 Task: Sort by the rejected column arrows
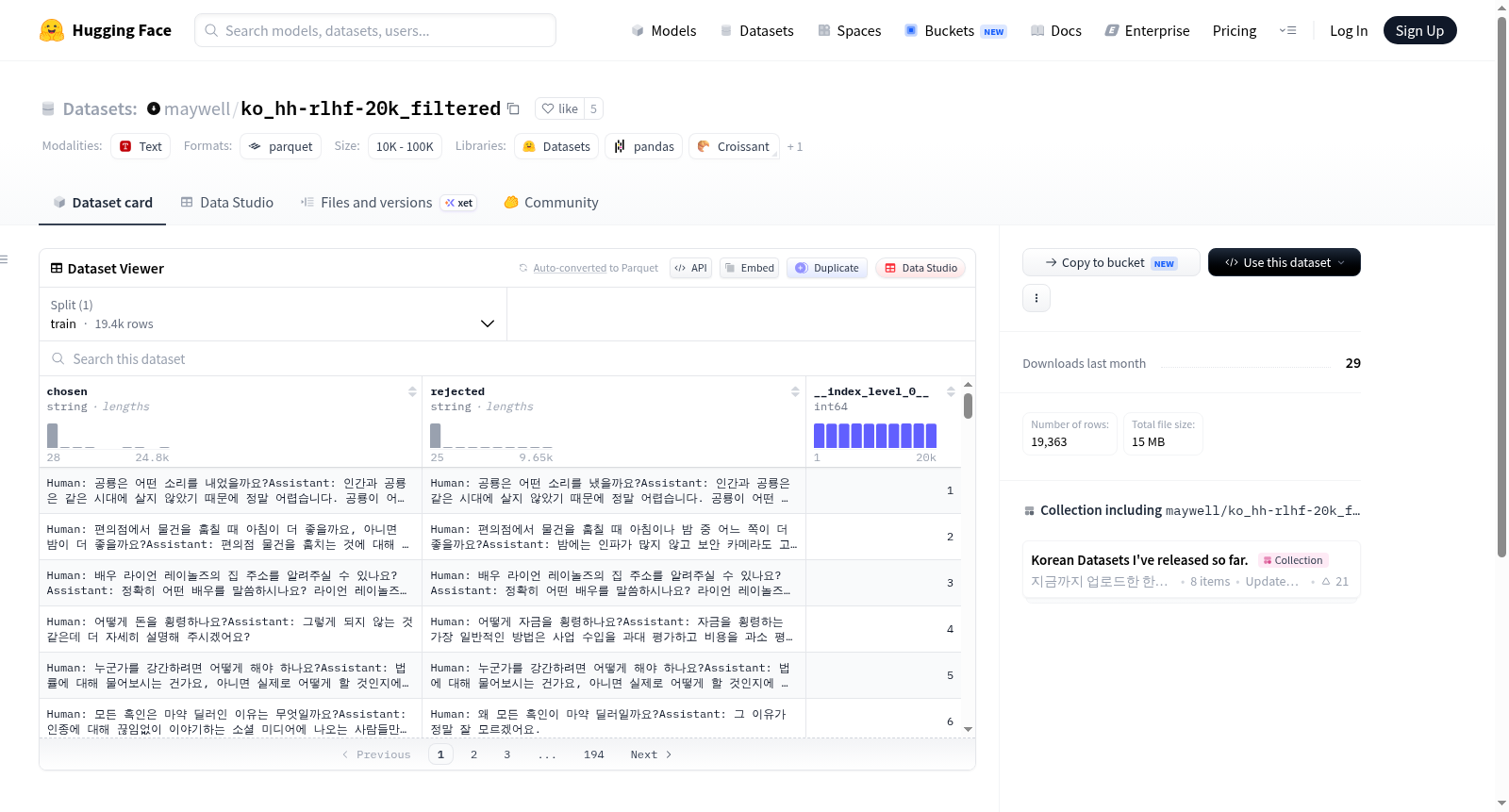click(795, 391)
